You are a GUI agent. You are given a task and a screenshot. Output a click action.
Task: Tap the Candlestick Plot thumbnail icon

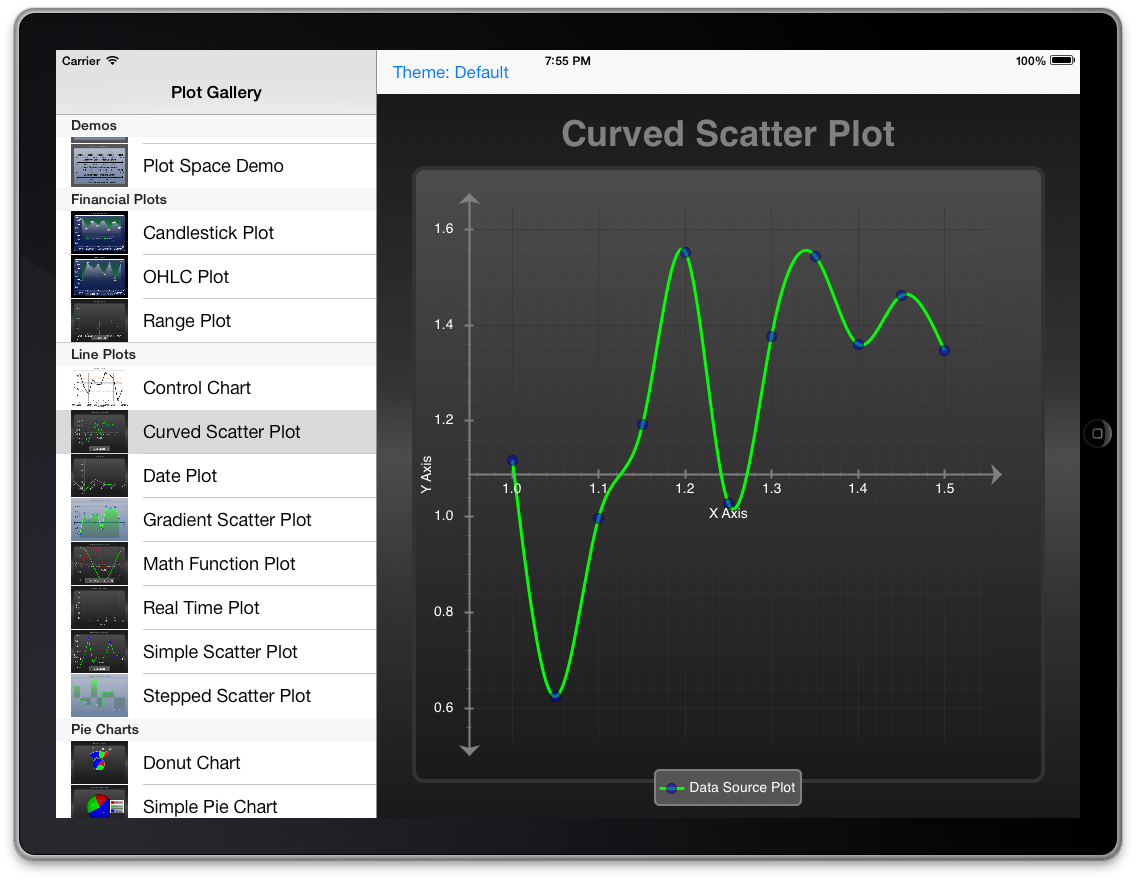[x=99, y=233]
